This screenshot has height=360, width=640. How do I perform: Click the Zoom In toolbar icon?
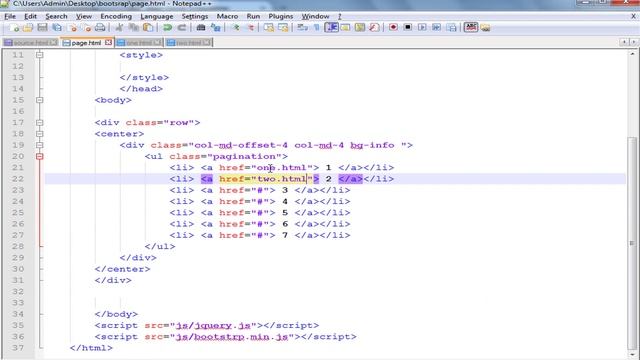tap(236, 28)
